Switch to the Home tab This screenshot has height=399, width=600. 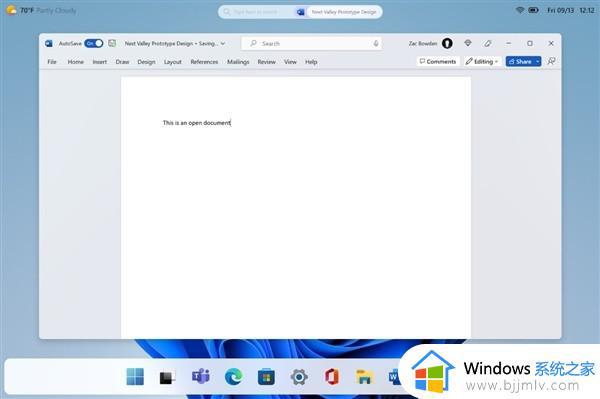(x=75, y=62)
